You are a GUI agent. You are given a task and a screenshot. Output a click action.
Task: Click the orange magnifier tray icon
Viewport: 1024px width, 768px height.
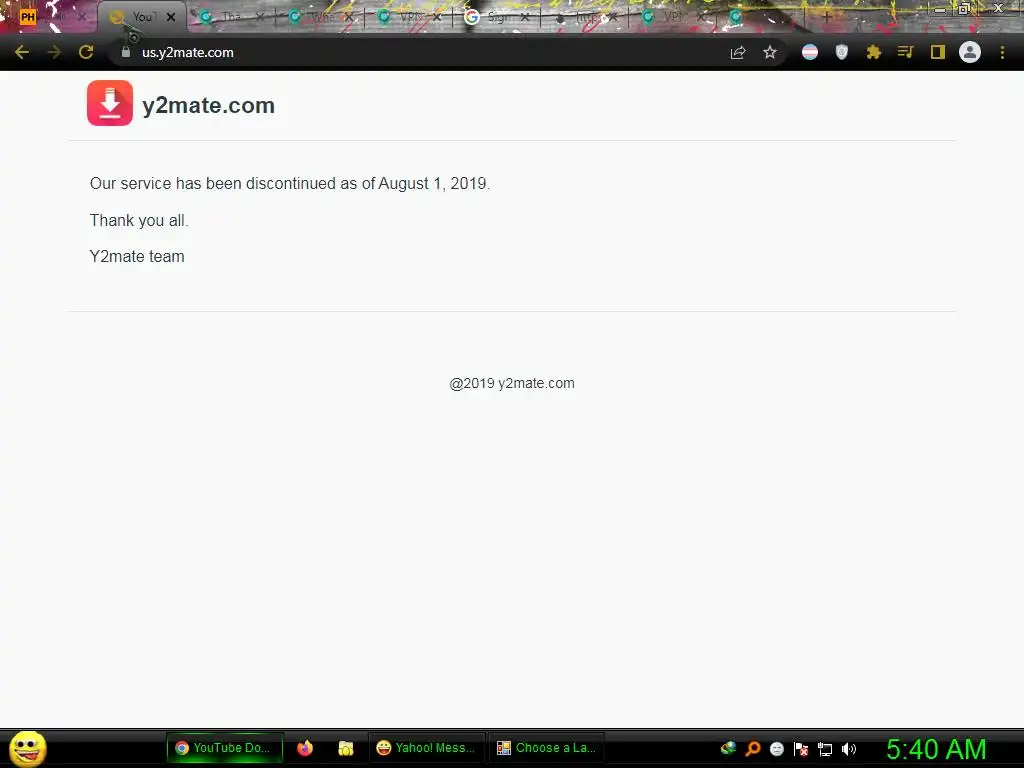[x=753, y=748]
